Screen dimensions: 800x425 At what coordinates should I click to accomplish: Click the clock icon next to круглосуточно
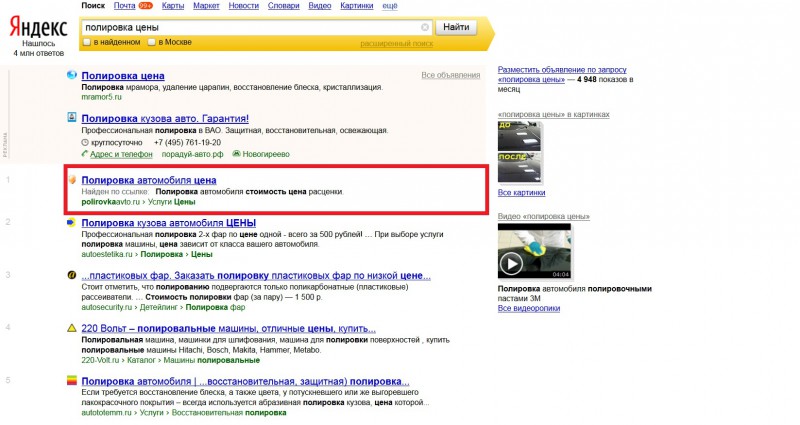(85, 142)
